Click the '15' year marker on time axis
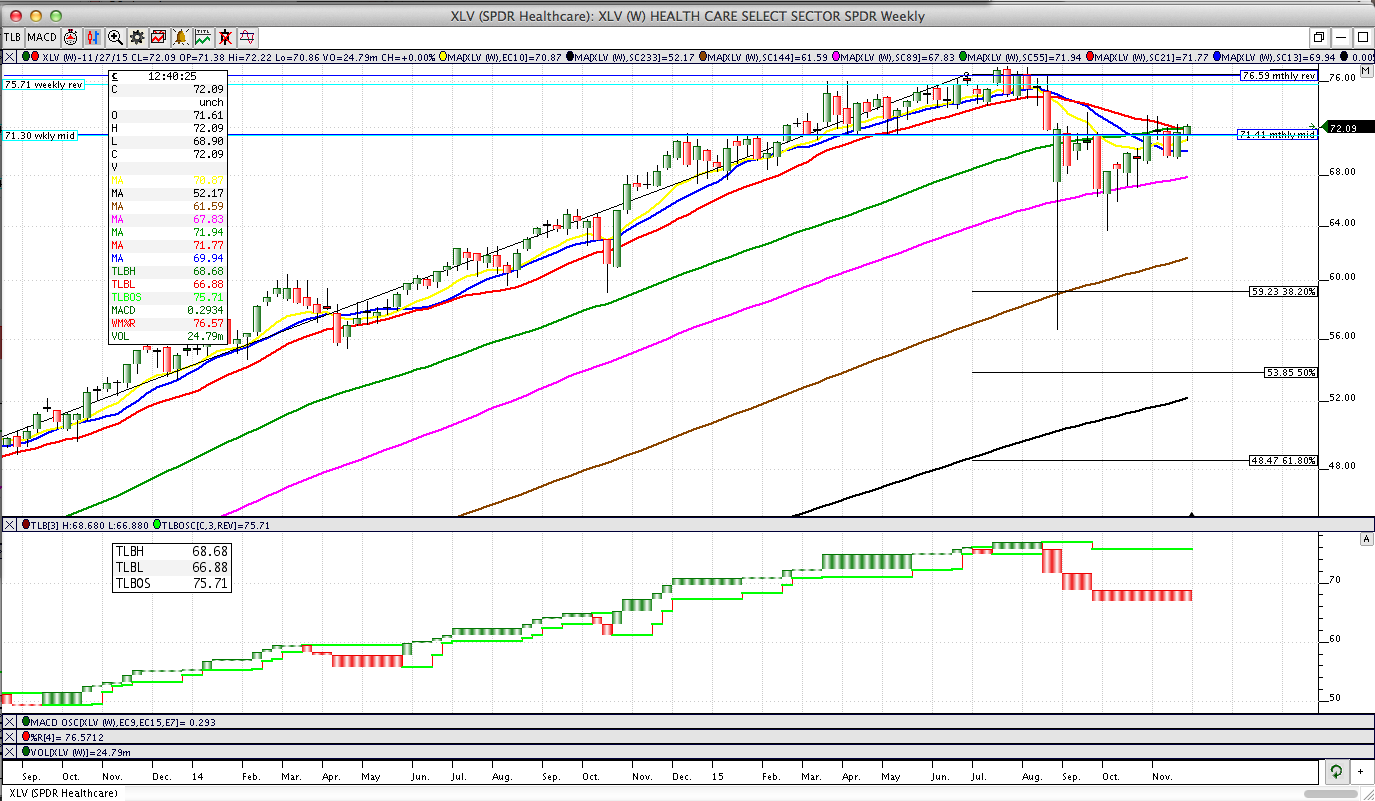The image size is (1375, 801). pos(716,776)
